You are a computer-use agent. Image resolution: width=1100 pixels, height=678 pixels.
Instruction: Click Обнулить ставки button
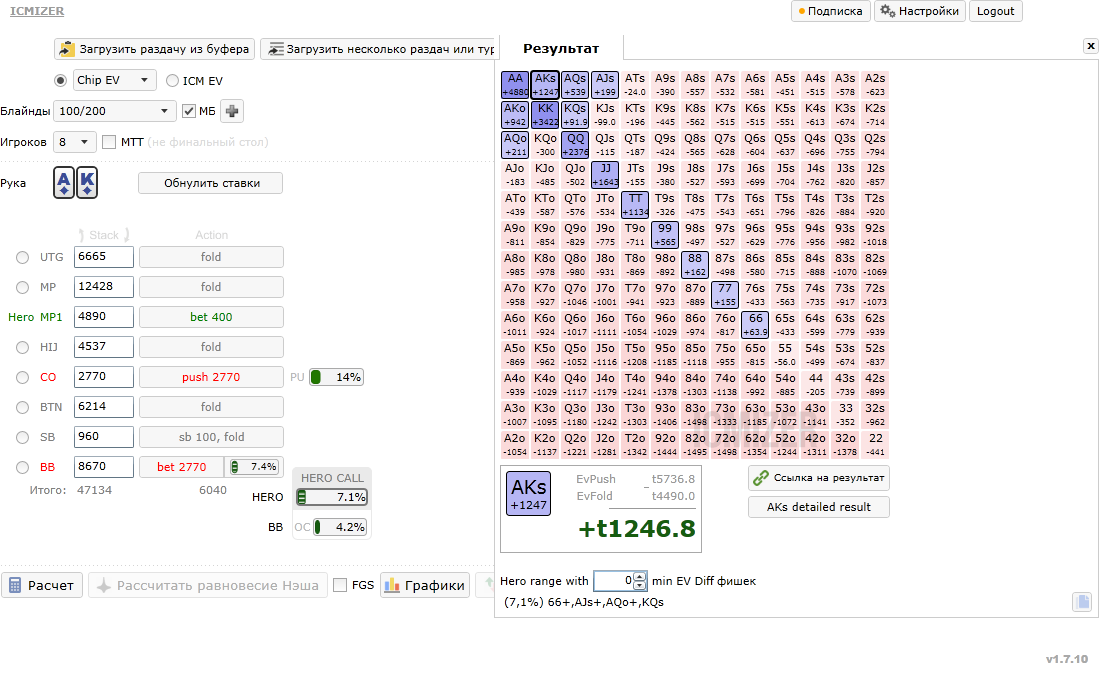click(x=211, y=183)
